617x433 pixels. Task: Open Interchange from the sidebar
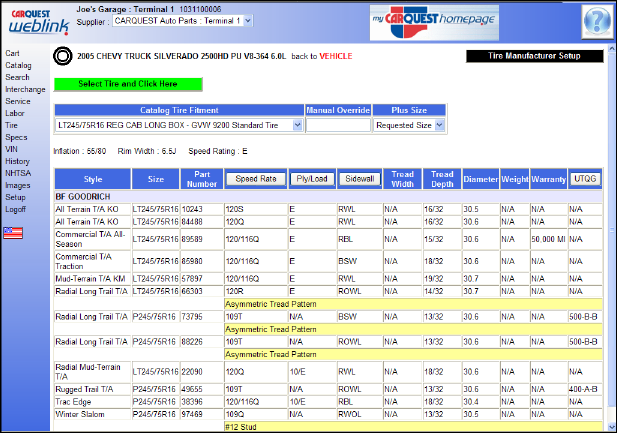click(25, 89)
